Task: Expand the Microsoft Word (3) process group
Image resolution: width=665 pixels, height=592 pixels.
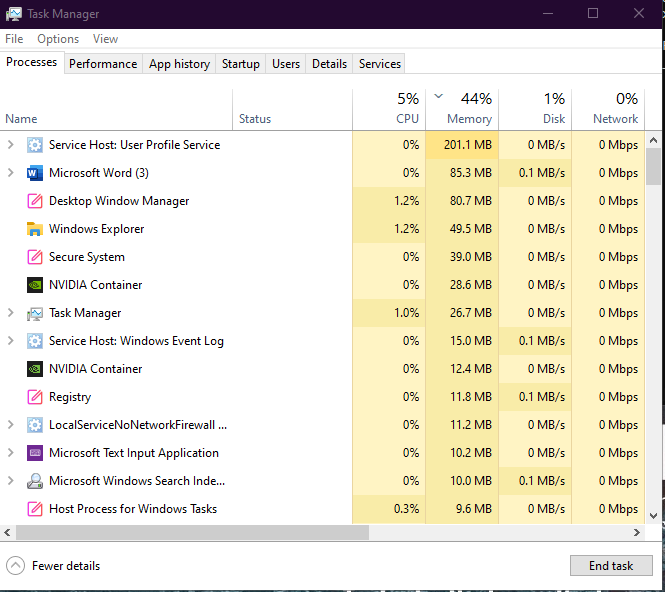Action: point(11,173)
